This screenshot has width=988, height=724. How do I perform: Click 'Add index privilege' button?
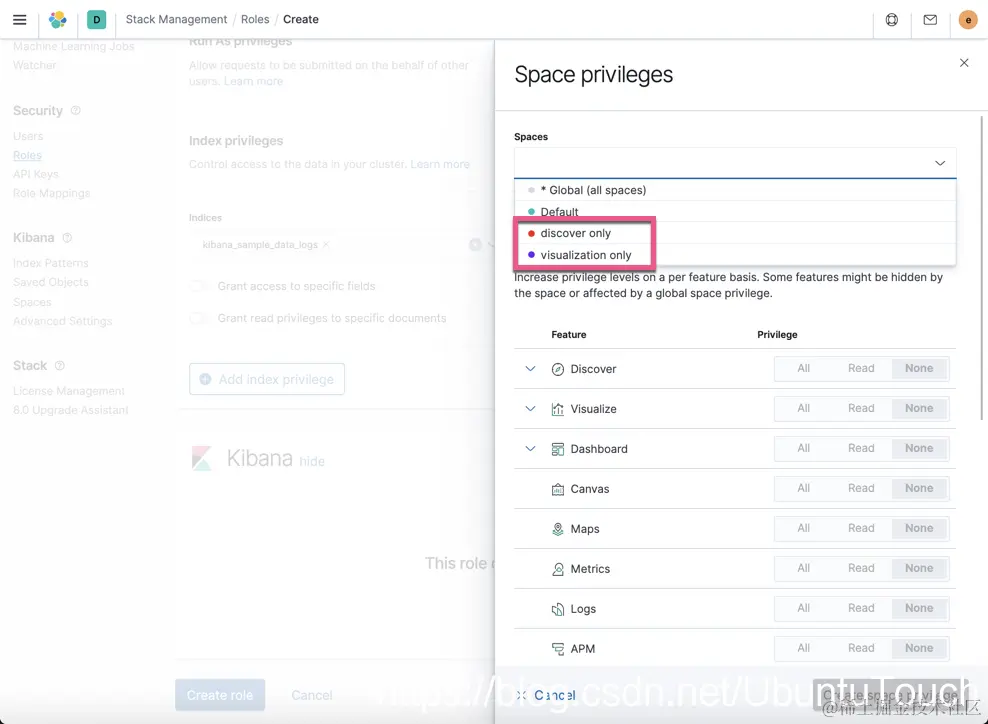click(267, 379)
